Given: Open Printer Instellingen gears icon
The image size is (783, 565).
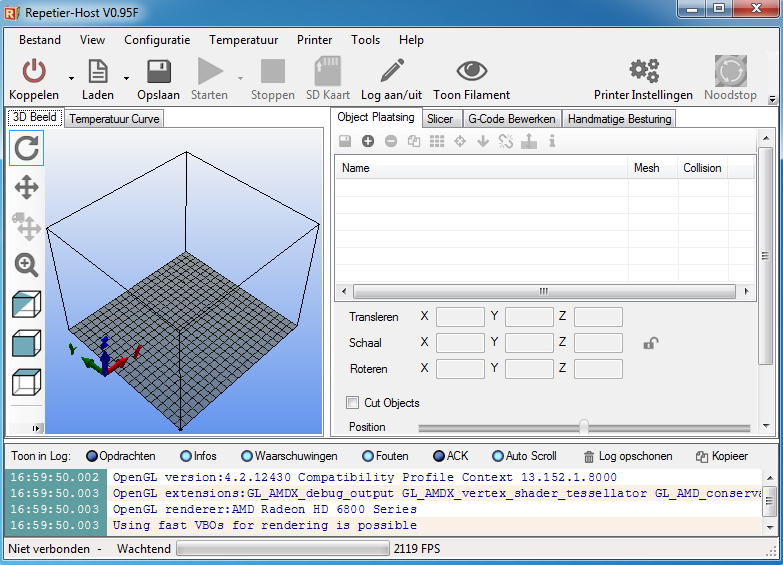Looking at the screenshot, I should (x=644, y=71).
